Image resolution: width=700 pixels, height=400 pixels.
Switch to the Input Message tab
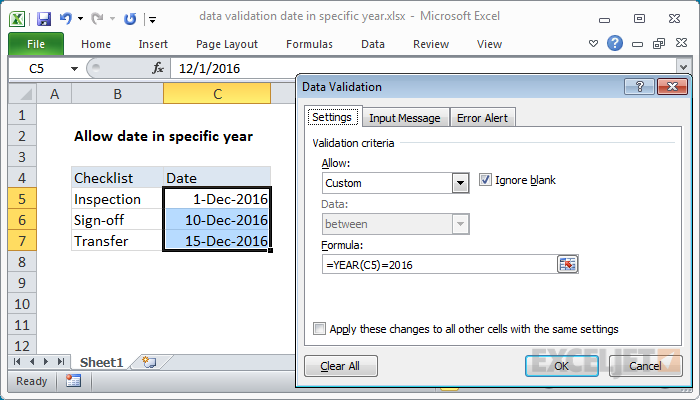pyautogui.click(x=405, y=118)
